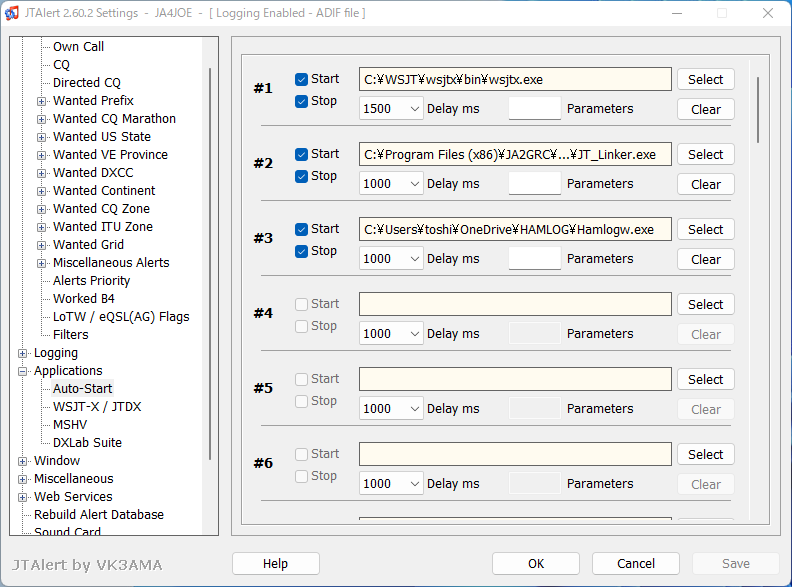Screen dimensions: 792x587
Task: Enable the #5 Start checkbox
Action: pyautogui.click(x=302, y=379)
